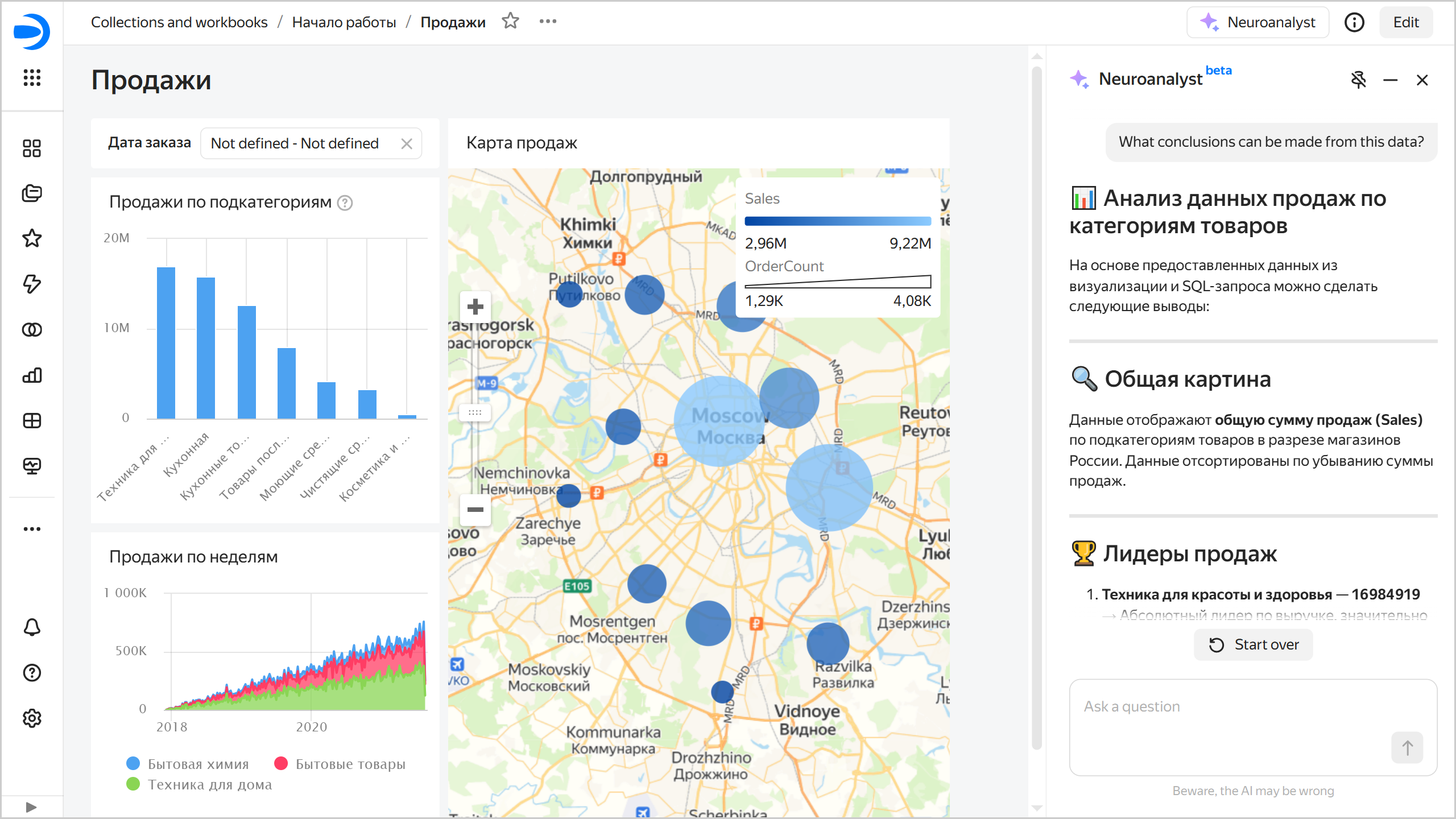Click the Start over button
The image size is (1456, 819).
tap(1253, 644)
